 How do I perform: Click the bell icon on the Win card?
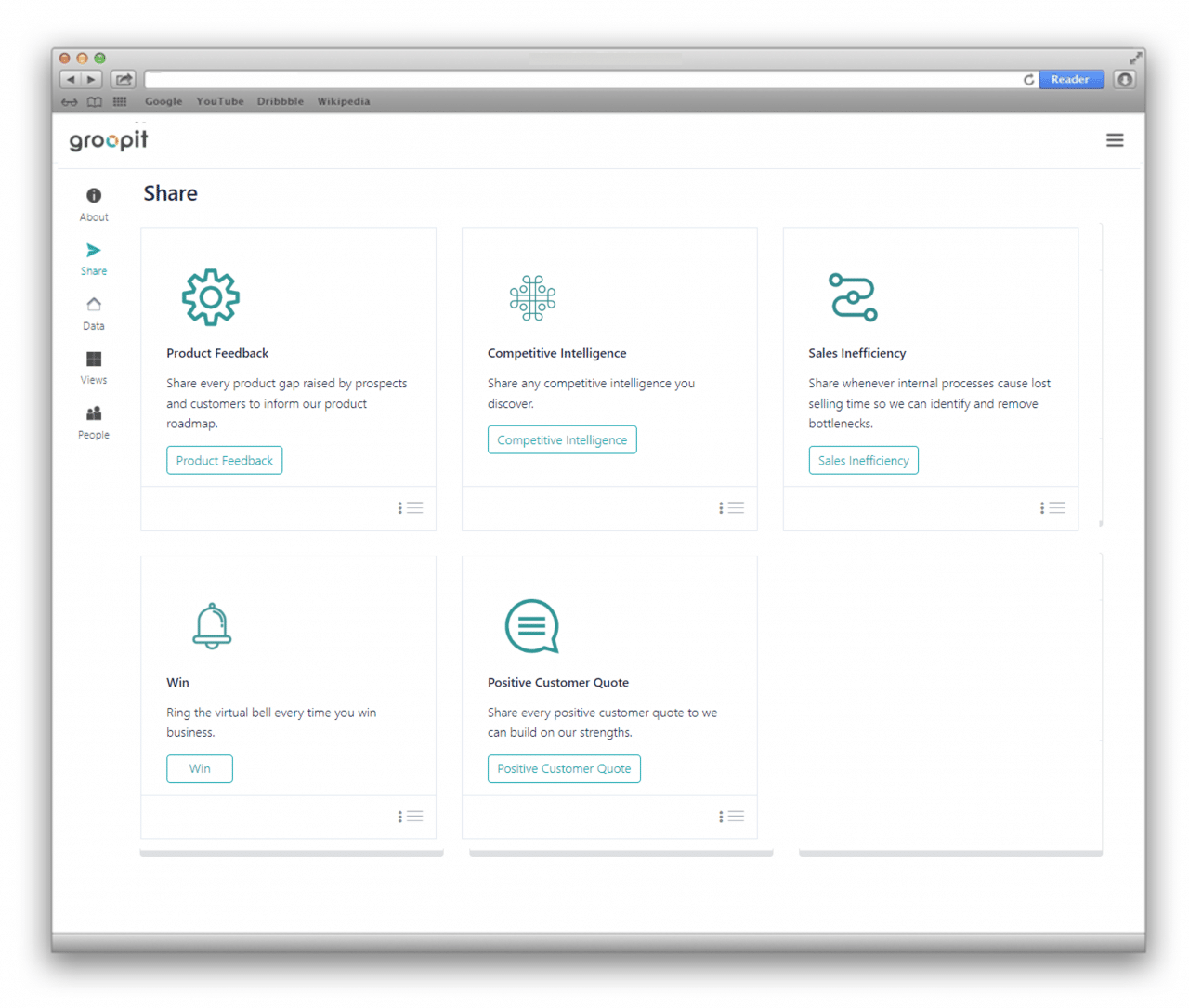click(212, 625)
